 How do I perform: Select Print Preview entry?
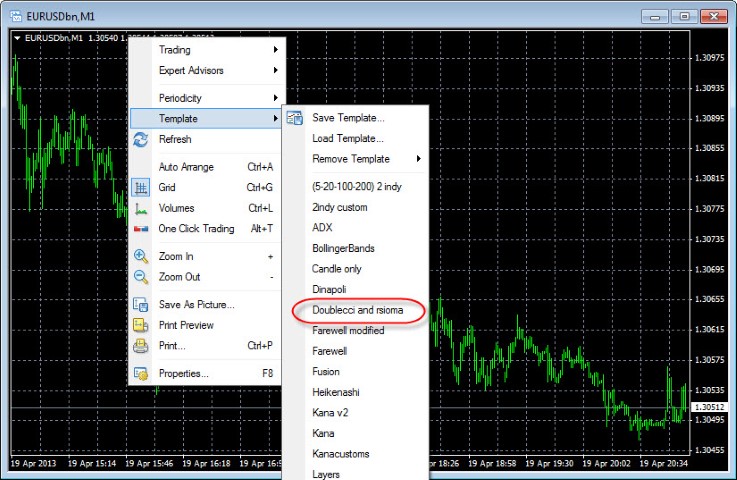[205, 325]
